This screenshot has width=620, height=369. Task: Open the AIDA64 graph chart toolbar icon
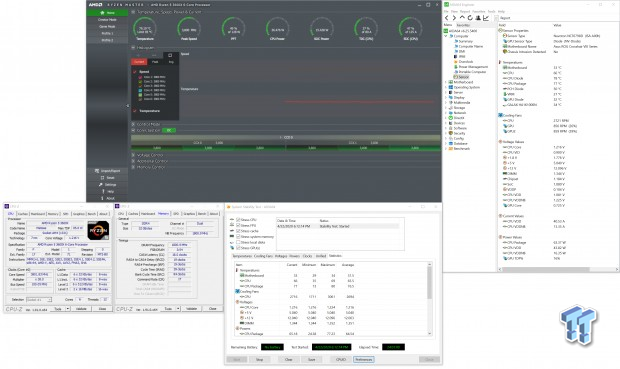[x=486, y=18]
